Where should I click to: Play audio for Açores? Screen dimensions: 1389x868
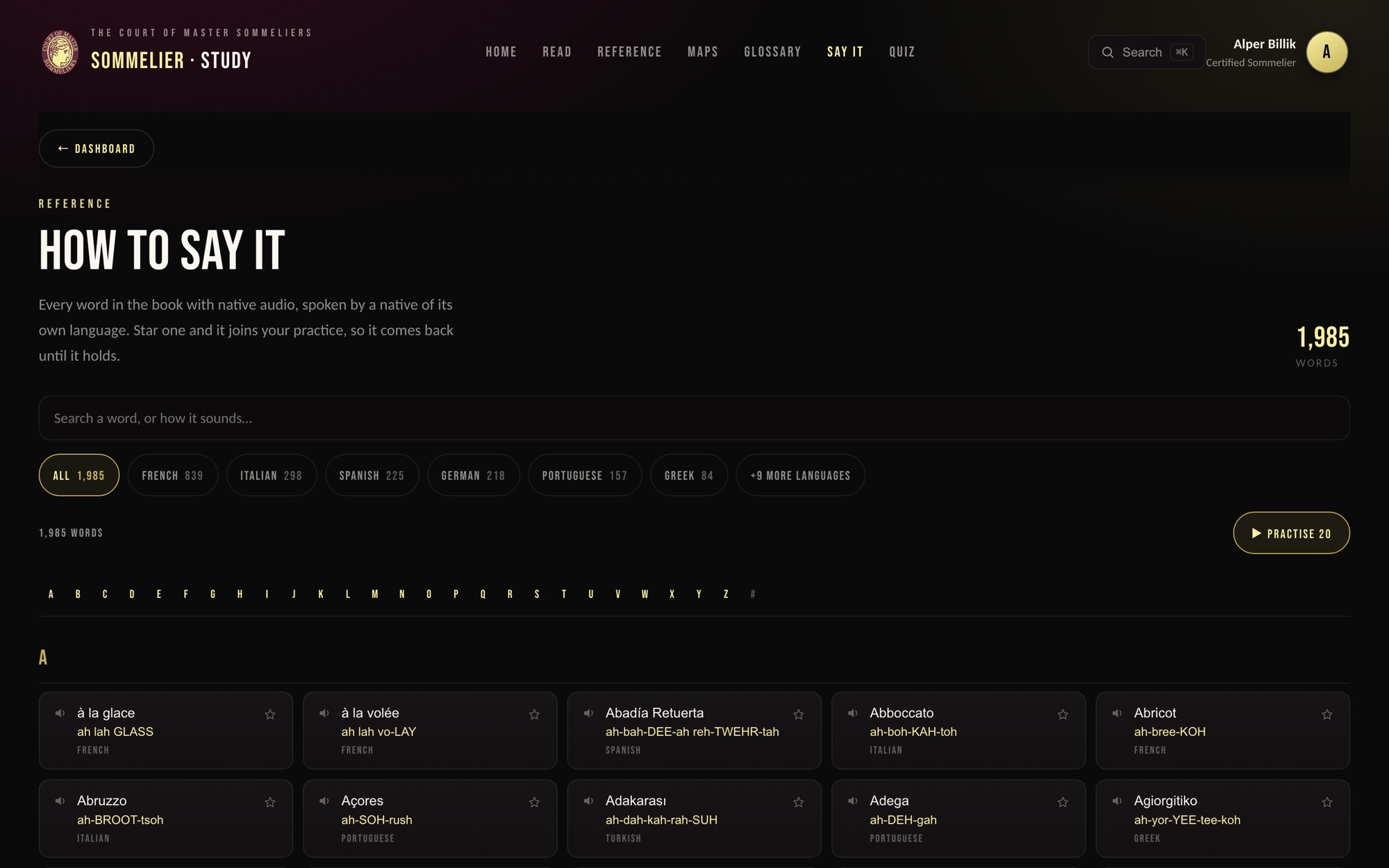[324, 801]
